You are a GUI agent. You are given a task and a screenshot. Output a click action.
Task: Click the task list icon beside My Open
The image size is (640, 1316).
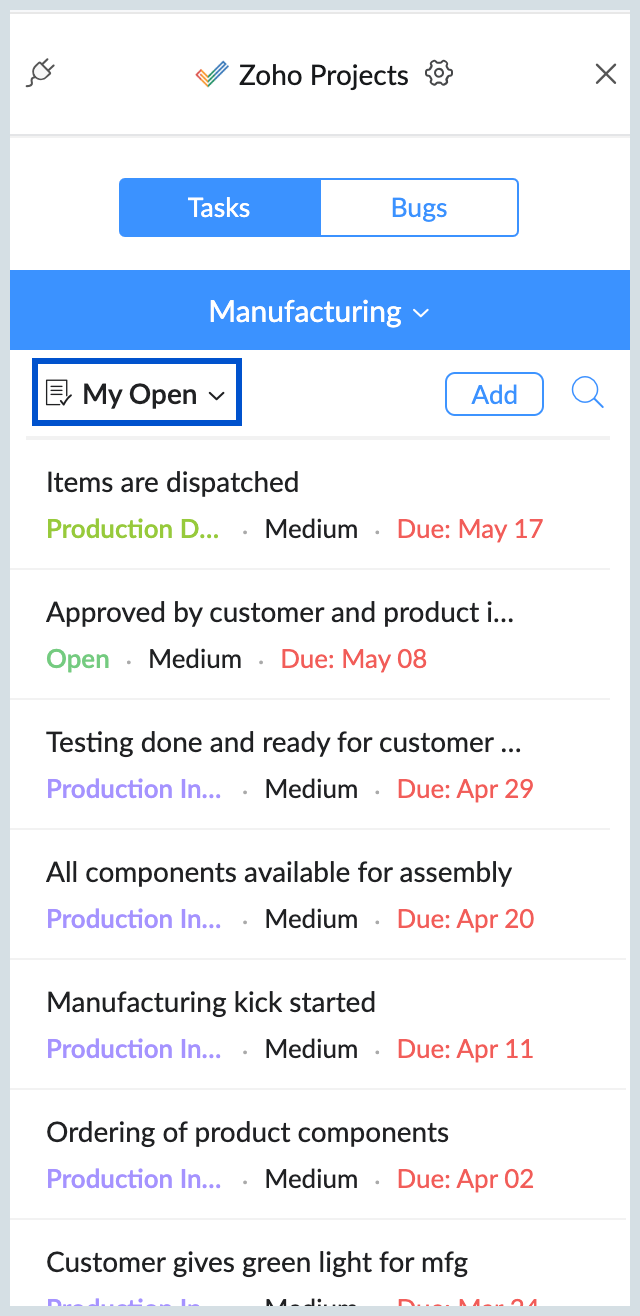(x=59, y=394)
